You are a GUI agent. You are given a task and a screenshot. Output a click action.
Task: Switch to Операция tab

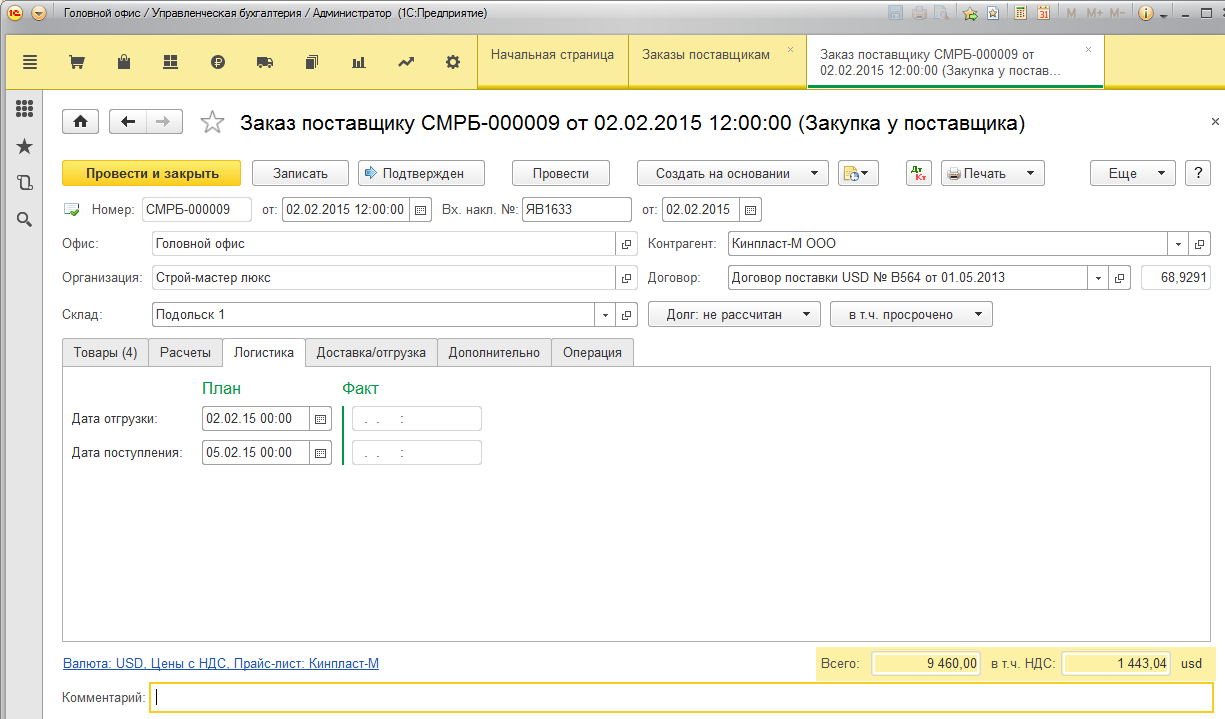tap(592, 352)
